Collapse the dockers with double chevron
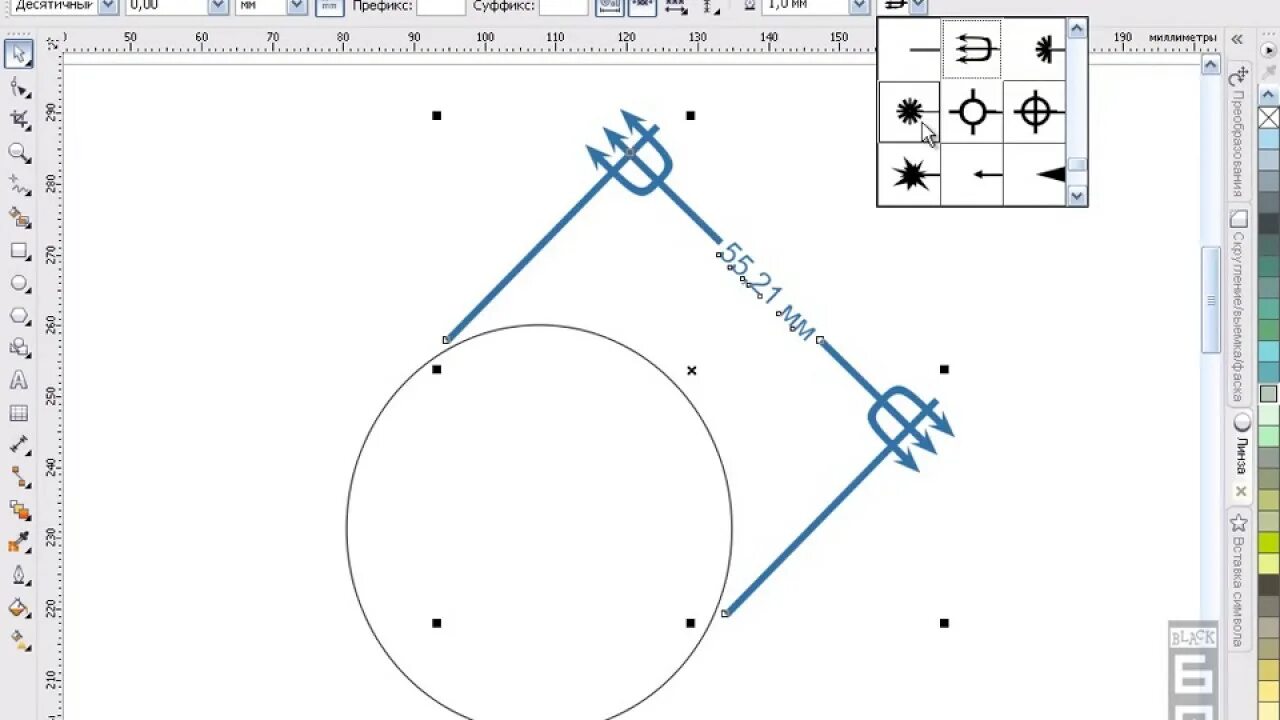 1237,39
